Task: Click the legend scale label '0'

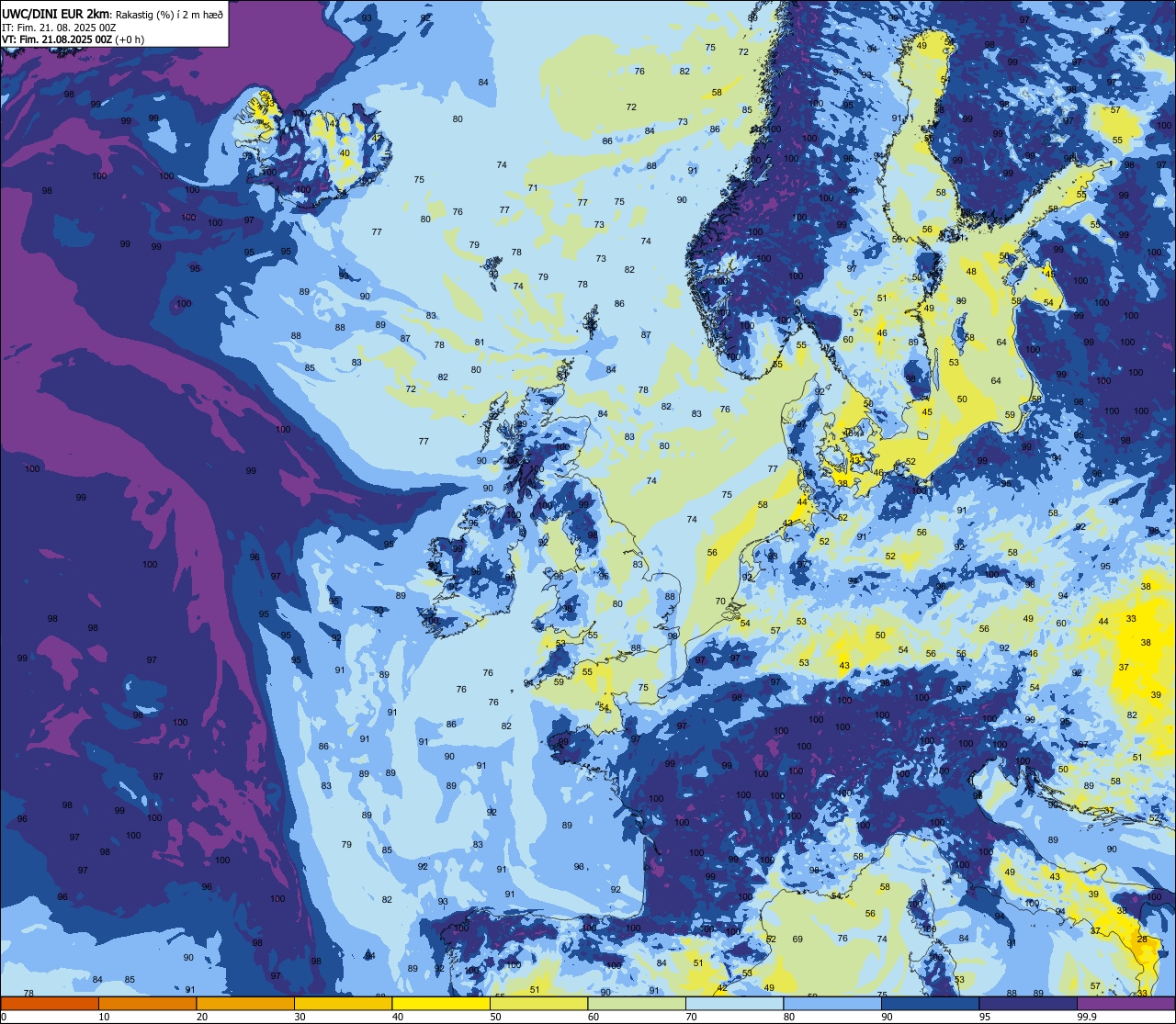Action: click(x=3, y=1017)
